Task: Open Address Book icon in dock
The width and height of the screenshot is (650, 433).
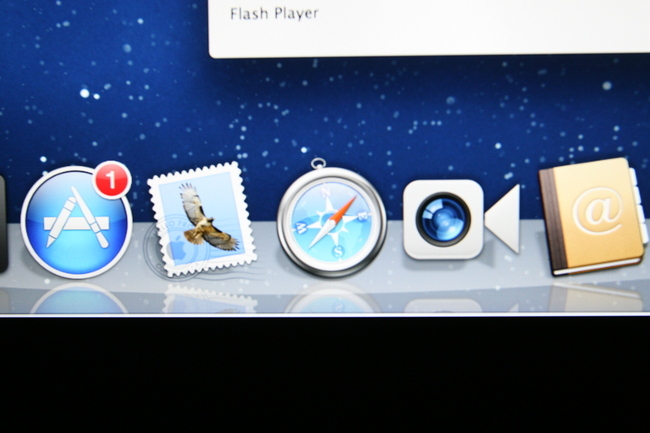Action: (593, 216)
